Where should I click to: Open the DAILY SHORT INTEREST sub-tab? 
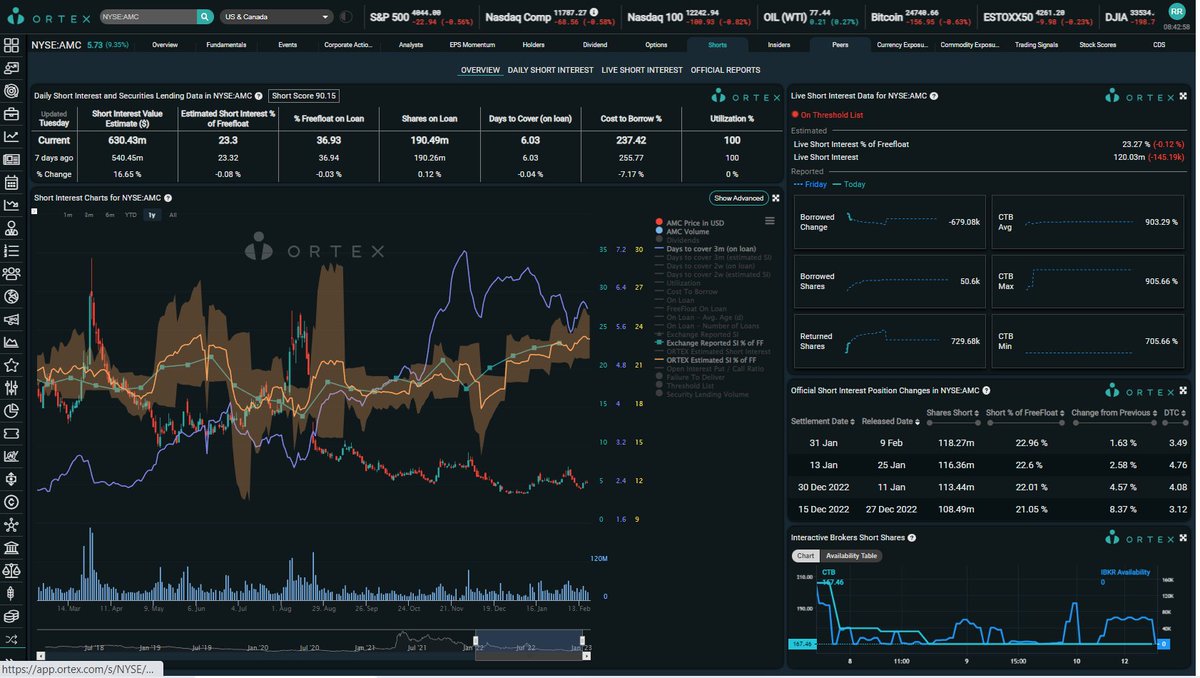(550, 70)
